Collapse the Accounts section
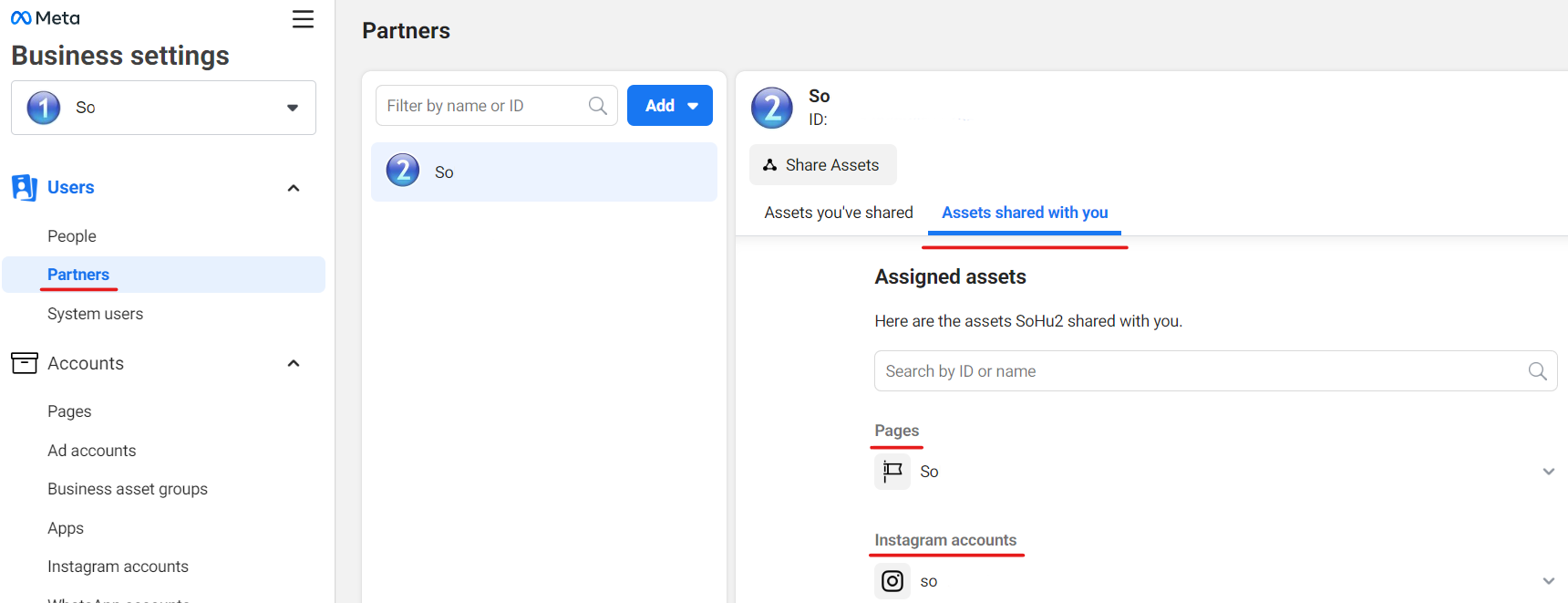 pos(294,363)
